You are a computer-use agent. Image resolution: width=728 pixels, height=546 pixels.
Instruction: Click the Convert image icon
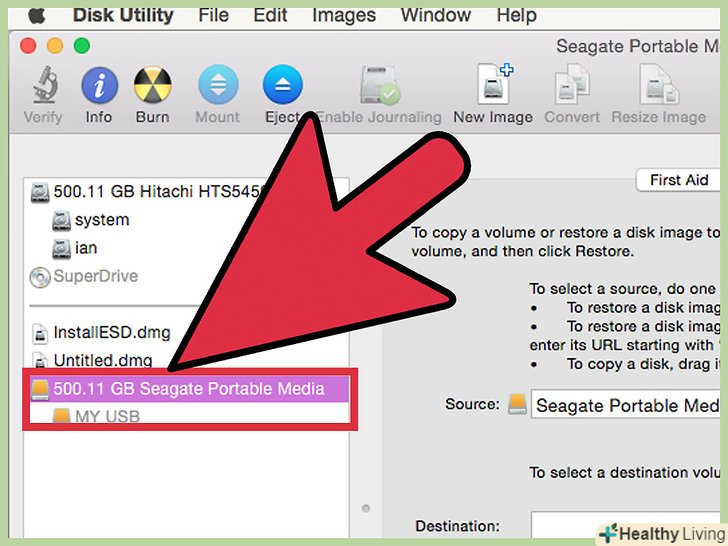[572, 84]
